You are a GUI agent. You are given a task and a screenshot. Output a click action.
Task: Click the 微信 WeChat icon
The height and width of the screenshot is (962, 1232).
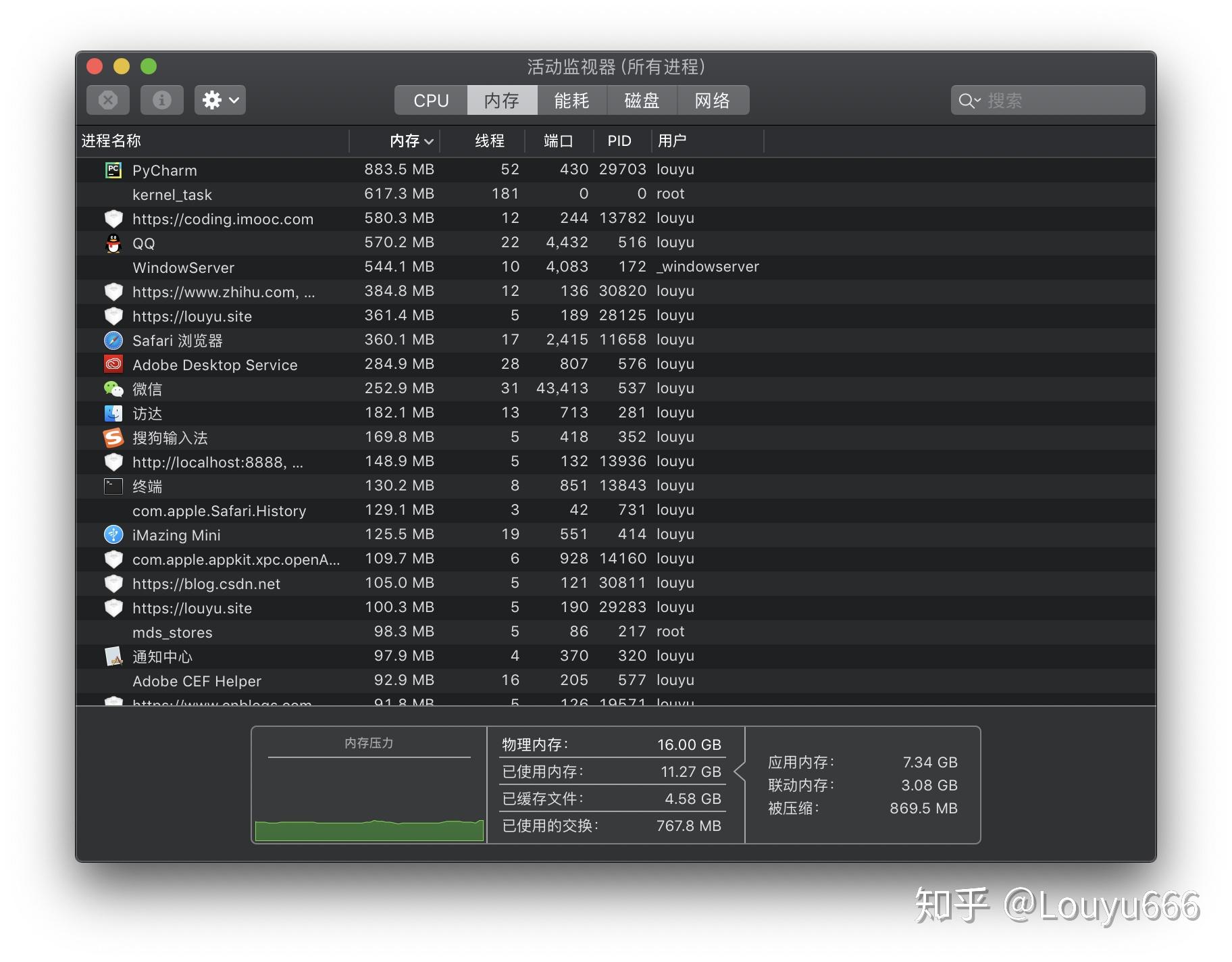[113, 389]
